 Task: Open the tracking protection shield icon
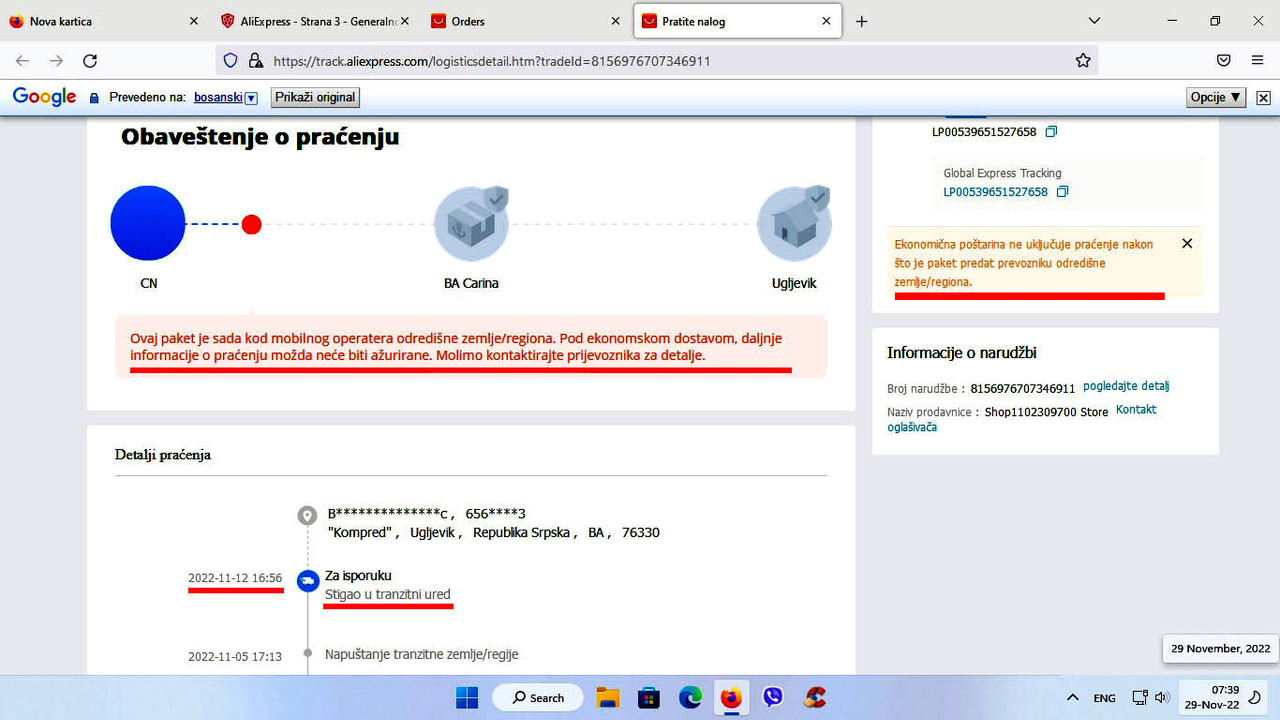click(x=231, y=61)
